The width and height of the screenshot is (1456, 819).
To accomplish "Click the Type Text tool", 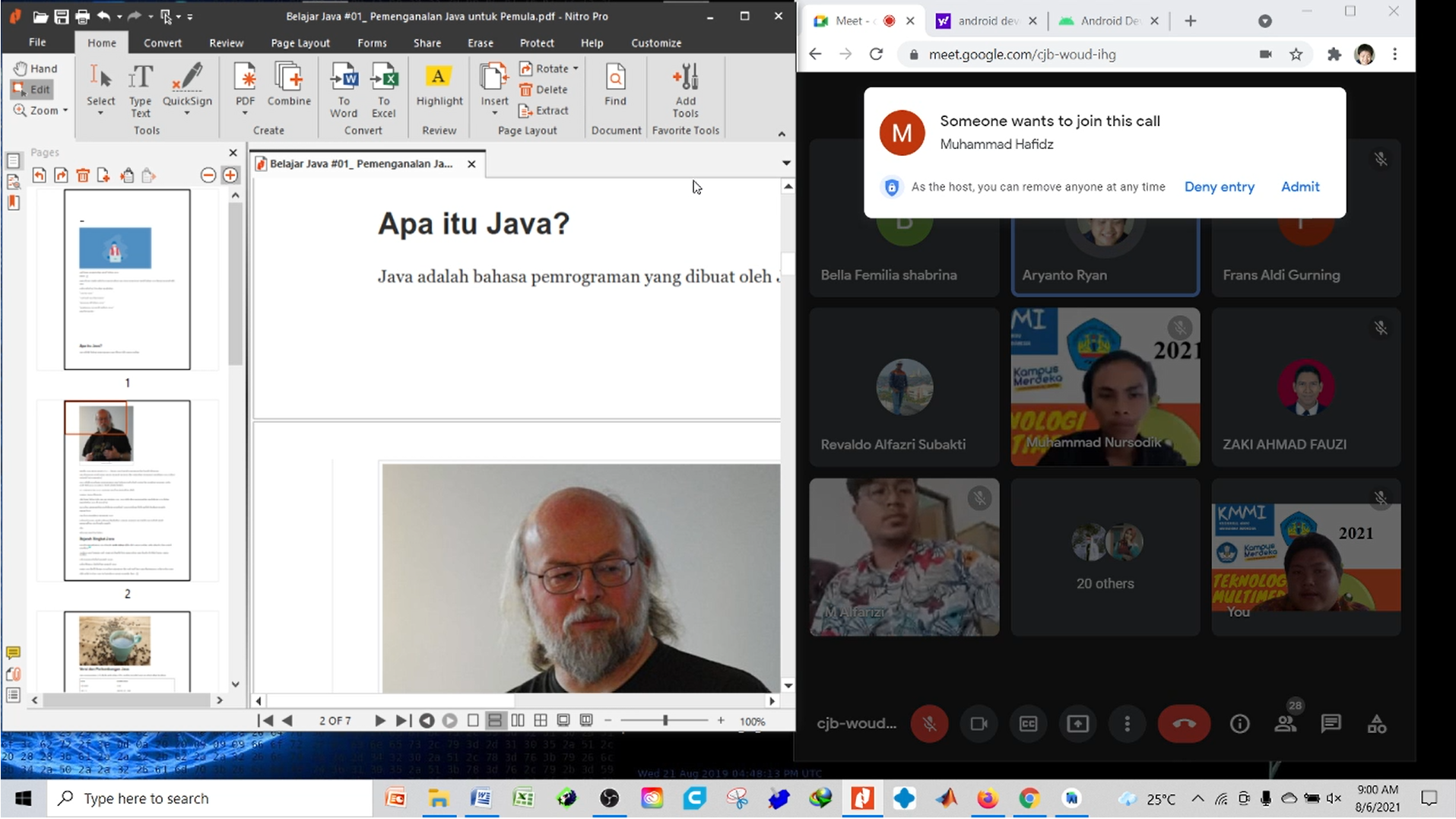I will click(141, 90).
